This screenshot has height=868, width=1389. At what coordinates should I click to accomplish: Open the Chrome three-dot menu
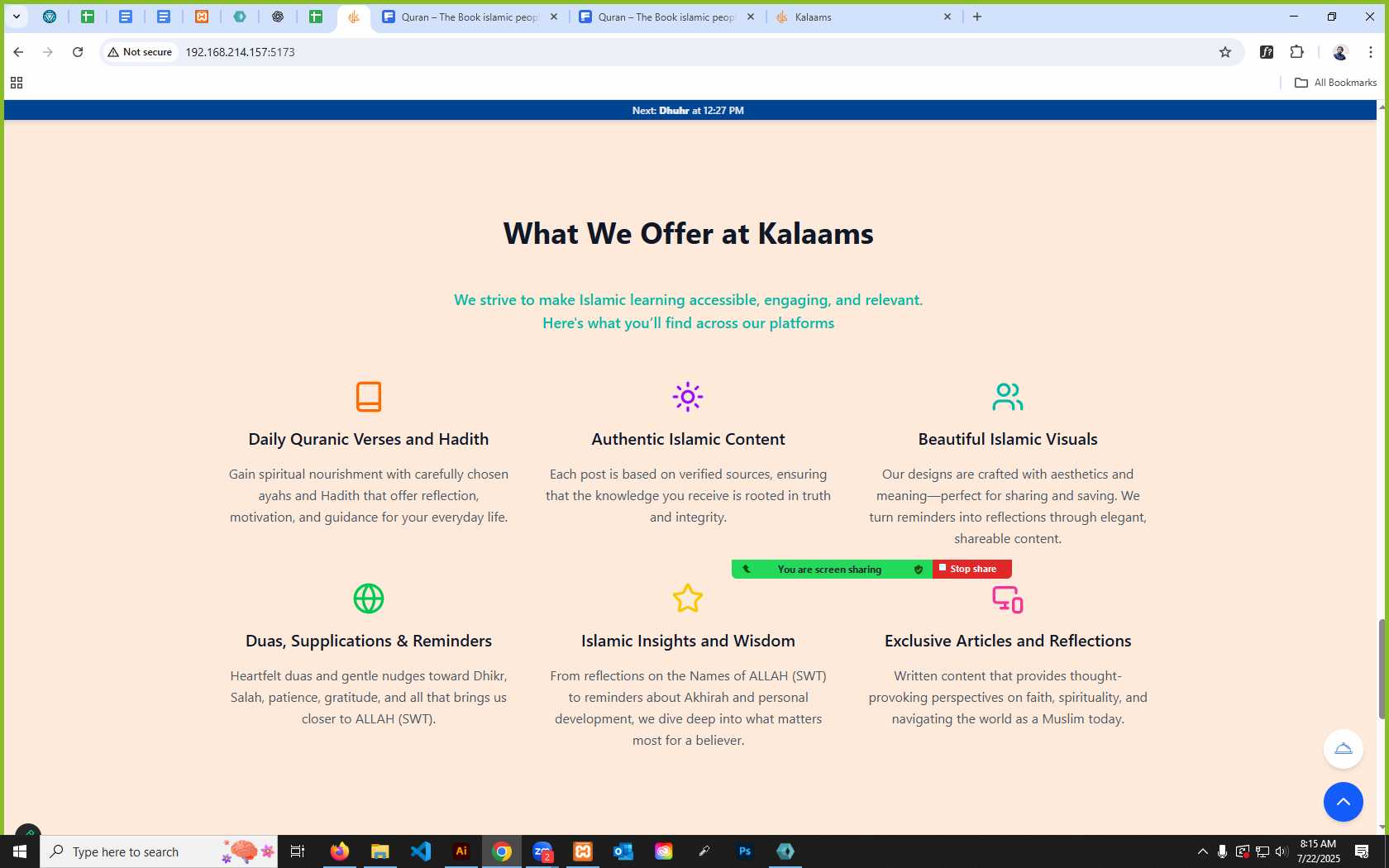click(x=1371, y=52)
